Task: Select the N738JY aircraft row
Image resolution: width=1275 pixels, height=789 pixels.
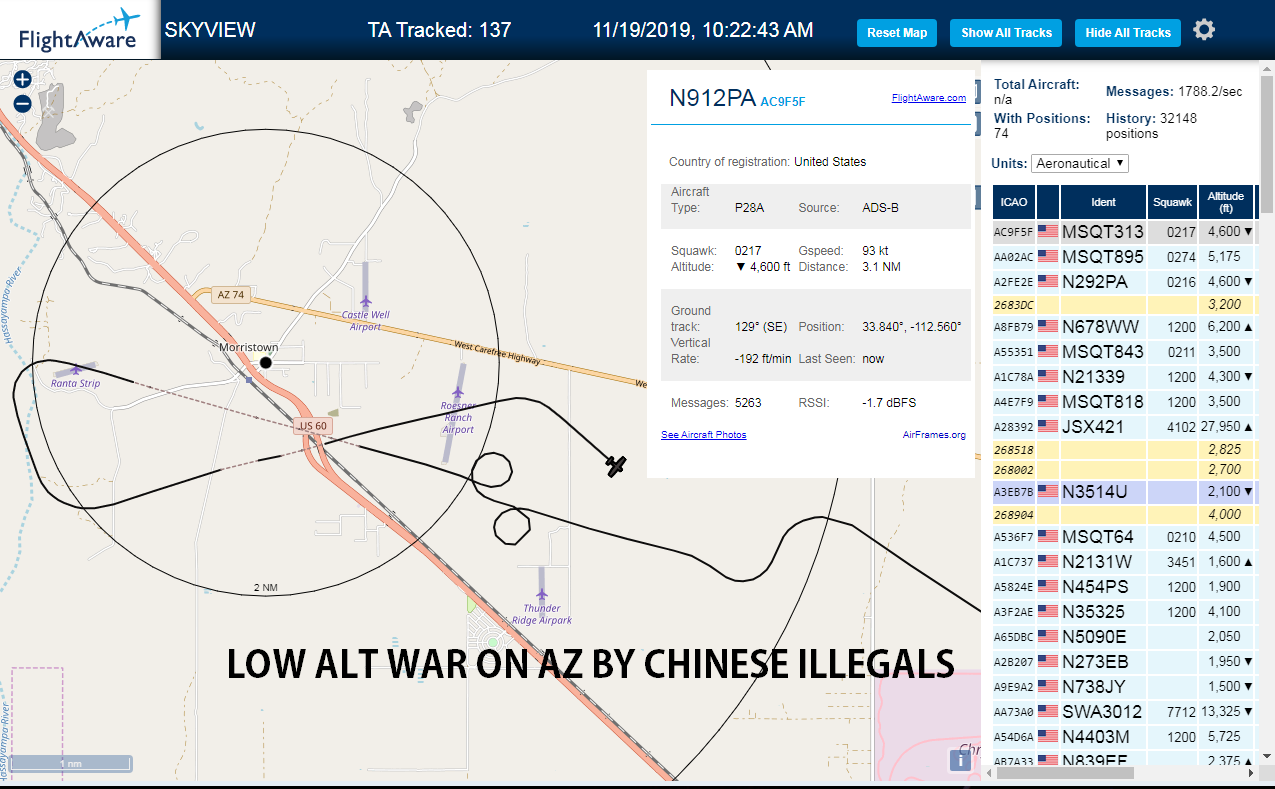Action: [1124, 687]
